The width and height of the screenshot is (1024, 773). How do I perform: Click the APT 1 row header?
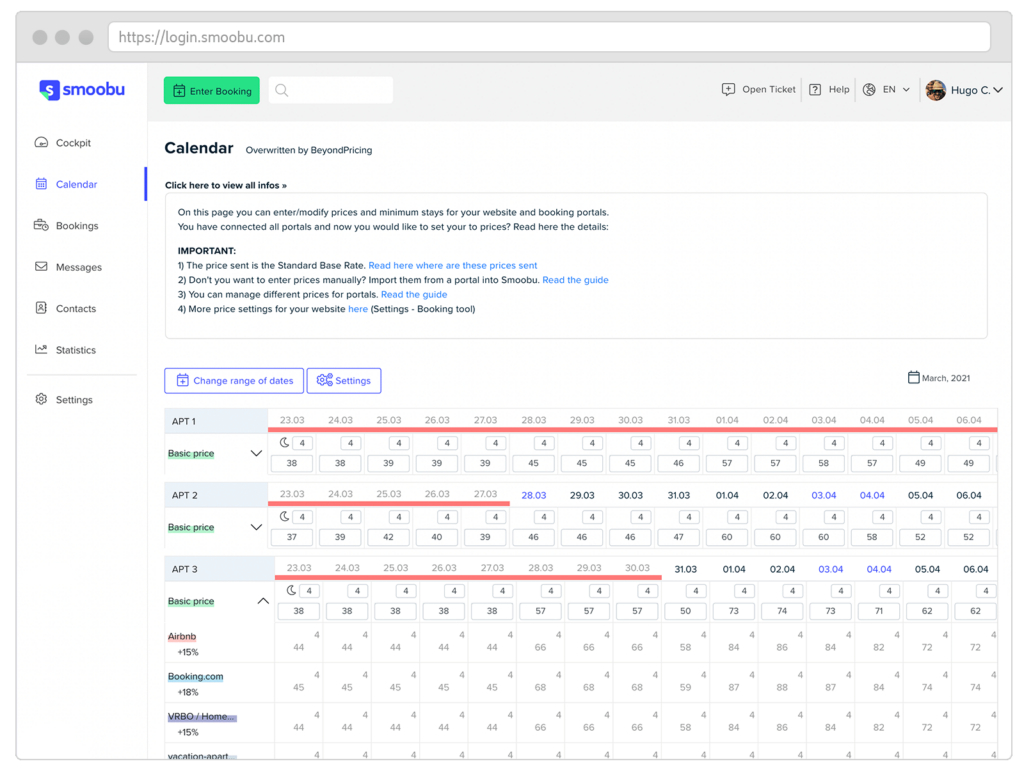click(x=216, y=421)
